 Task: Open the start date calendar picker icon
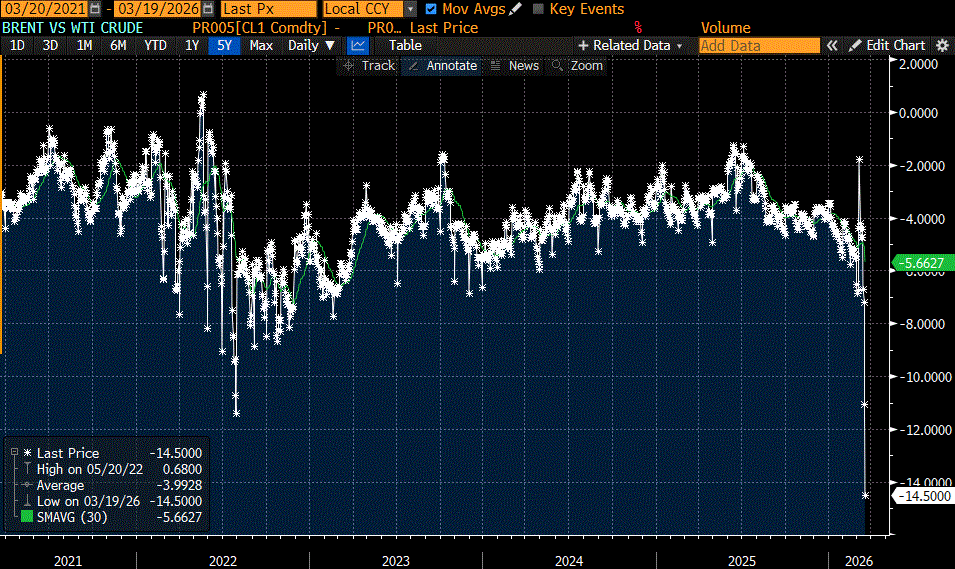95,9
